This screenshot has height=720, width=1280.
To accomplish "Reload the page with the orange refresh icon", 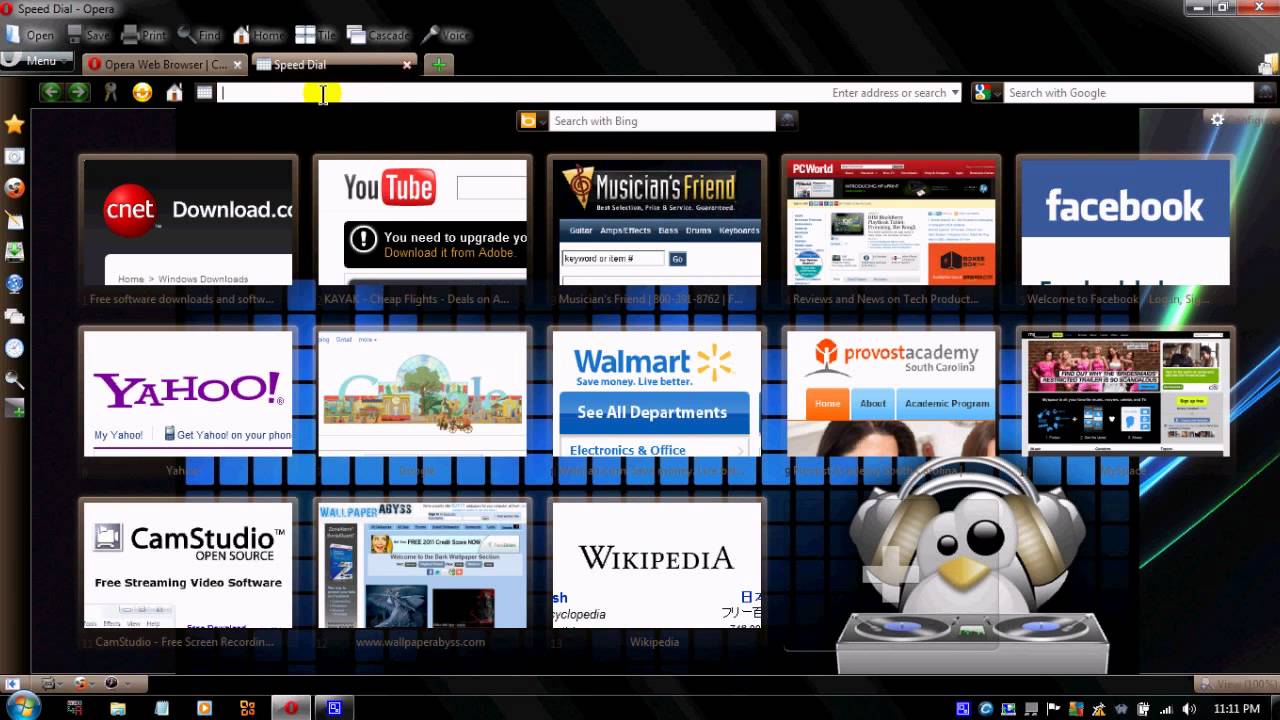I will 142,92.
